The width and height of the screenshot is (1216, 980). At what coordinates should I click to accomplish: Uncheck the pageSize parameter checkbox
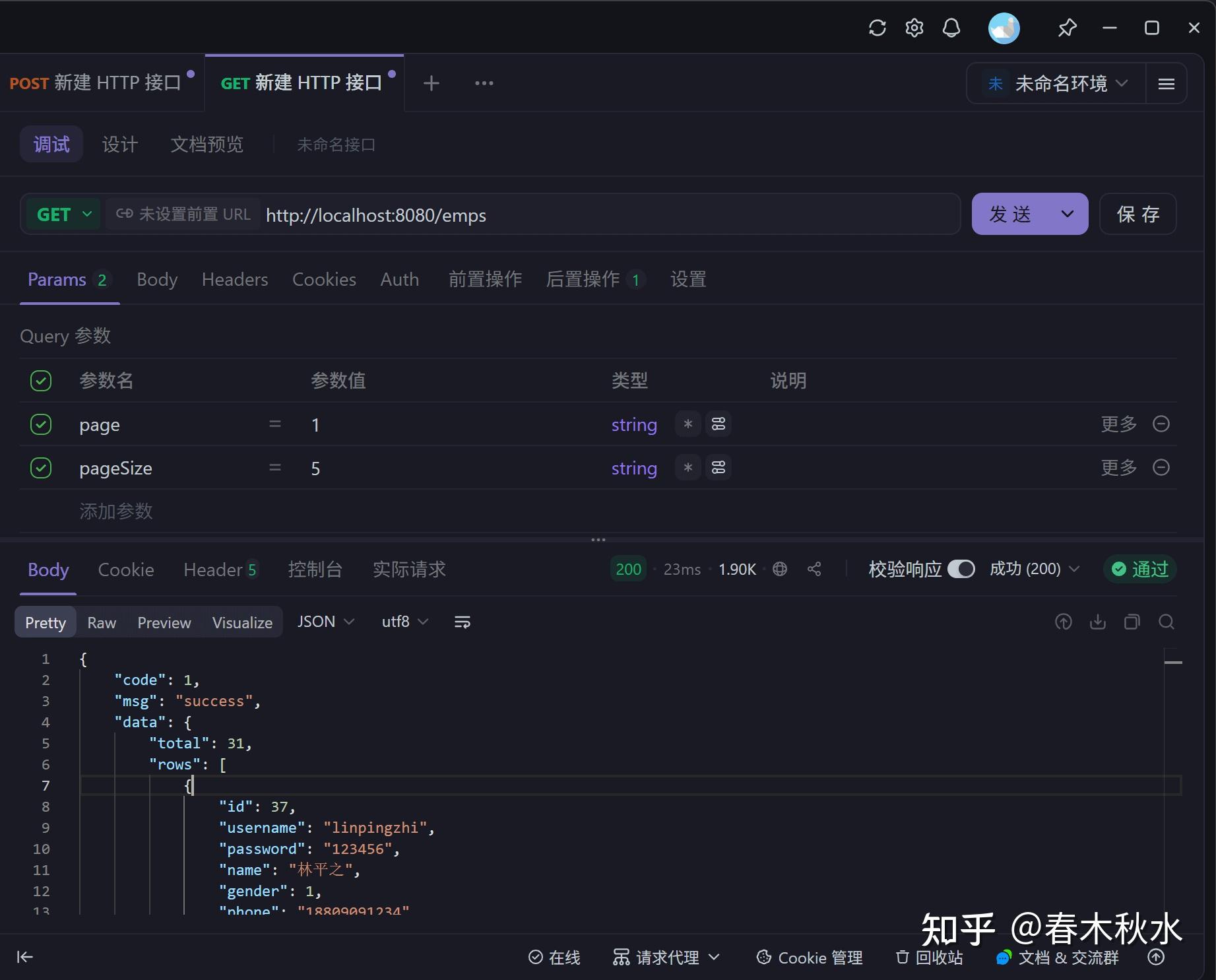pyautogui.click(x=41, y=467)
